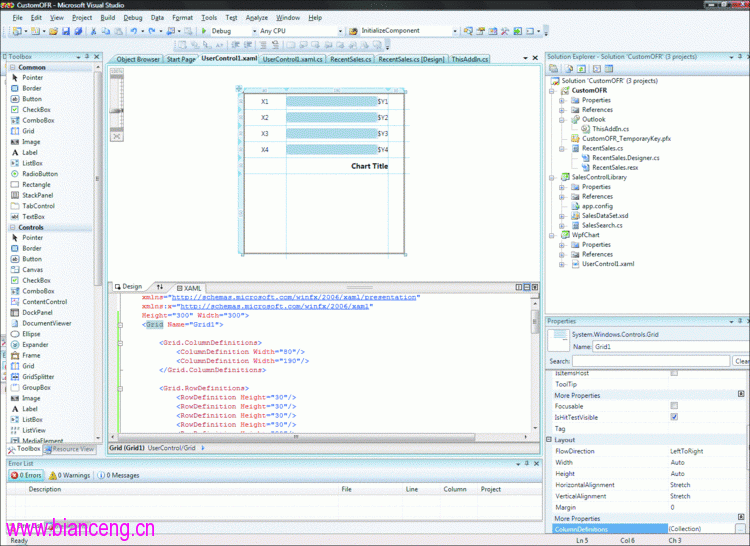Image resolution: width=750 pixels, height=546 pixels.
Task: Click the Copy icon in the toolbar
Action: click(106, 31)
